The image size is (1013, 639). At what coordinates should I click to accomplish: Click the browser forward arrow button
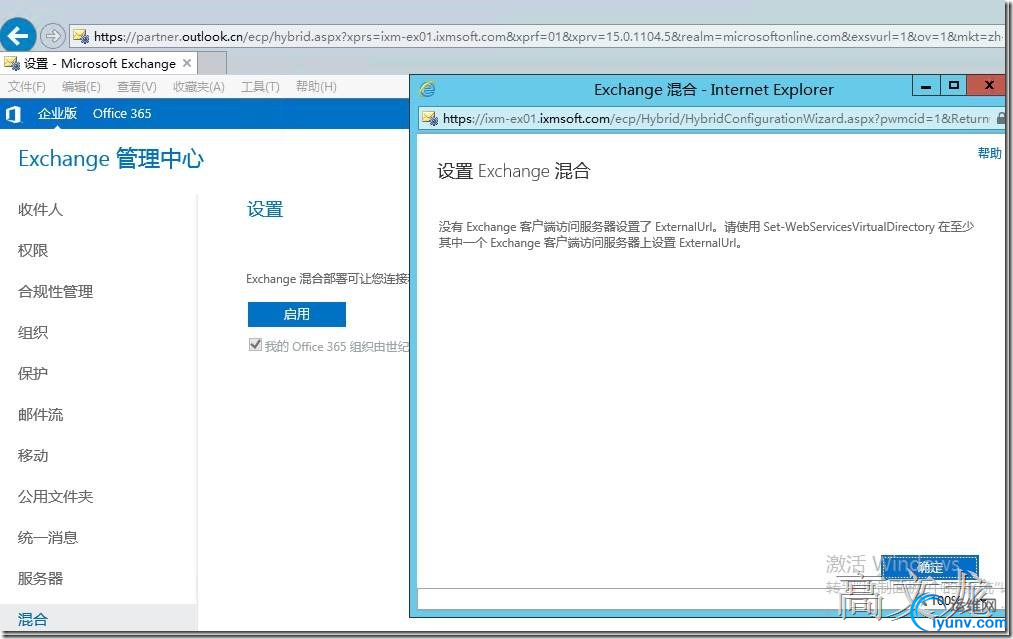[x=52, y=36]
